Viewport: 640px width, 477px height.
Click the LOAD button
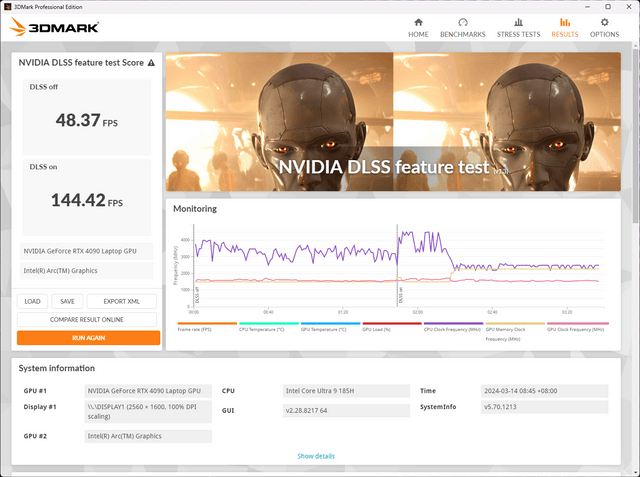coord(32,302)
